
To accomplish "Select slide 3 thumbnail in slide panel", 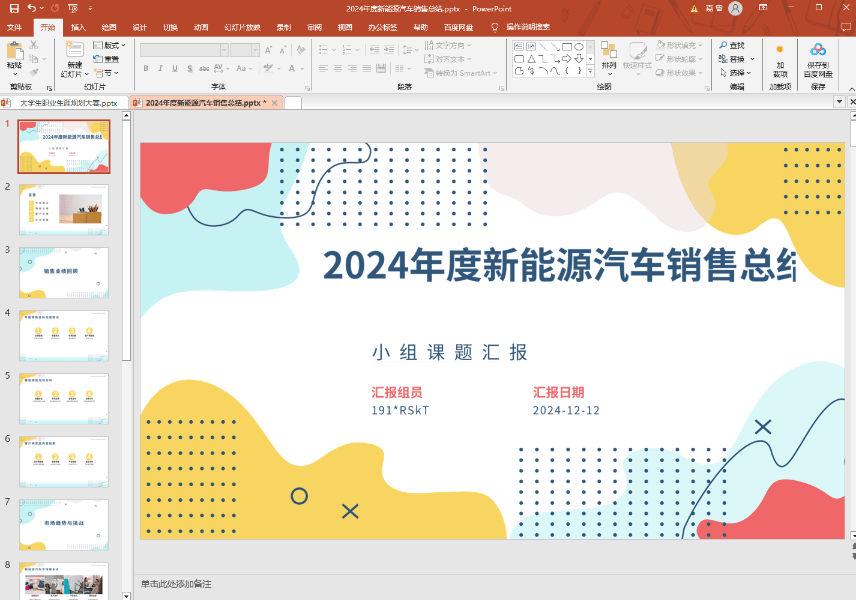I will tap(64, 272).
